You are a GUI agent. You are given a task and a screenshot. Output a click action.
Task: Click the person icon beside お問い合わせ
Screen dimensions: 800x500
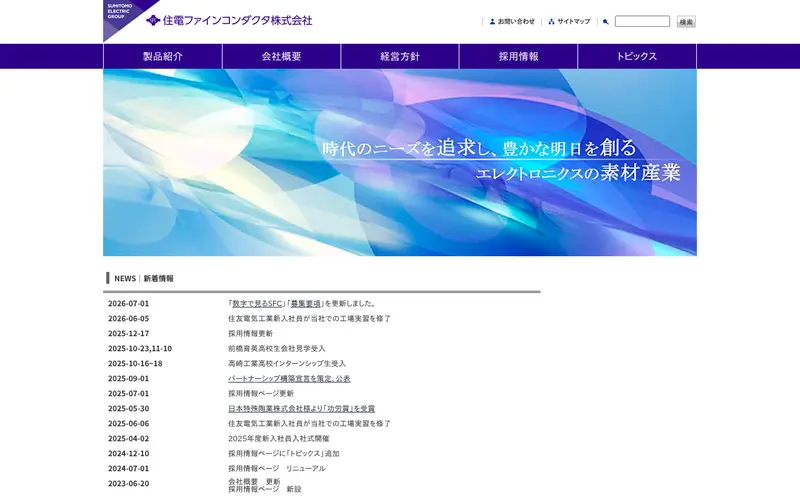click(492, 21)
